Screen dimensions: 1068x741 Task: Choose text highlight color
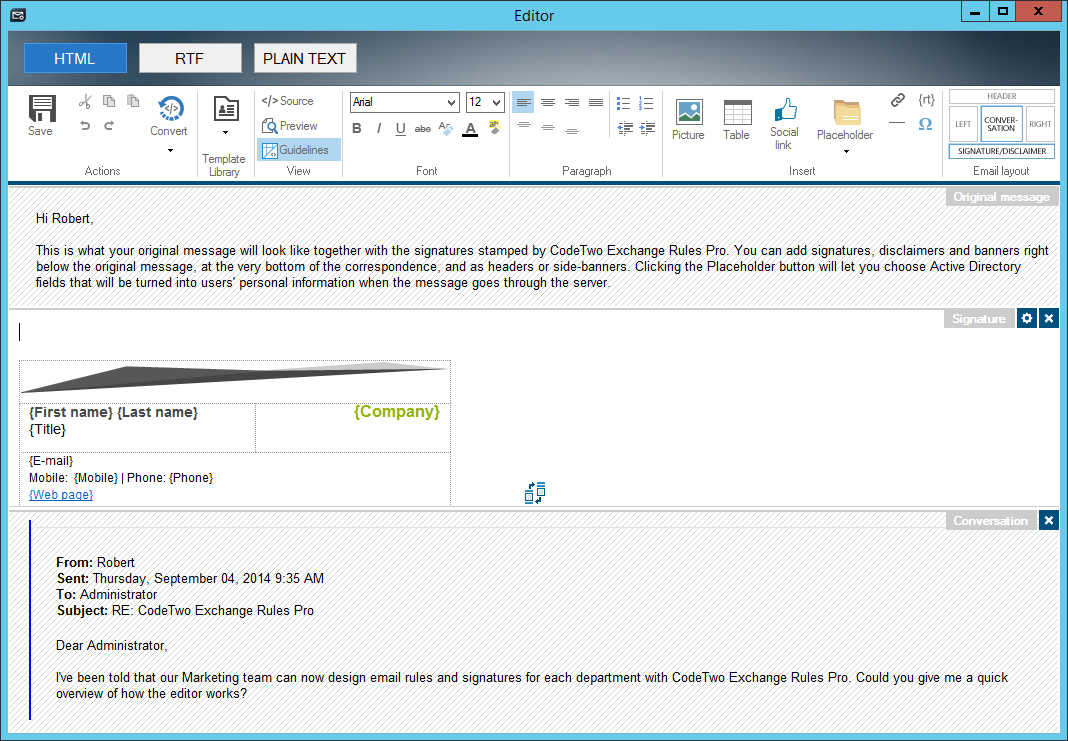(x=494, y=127)
